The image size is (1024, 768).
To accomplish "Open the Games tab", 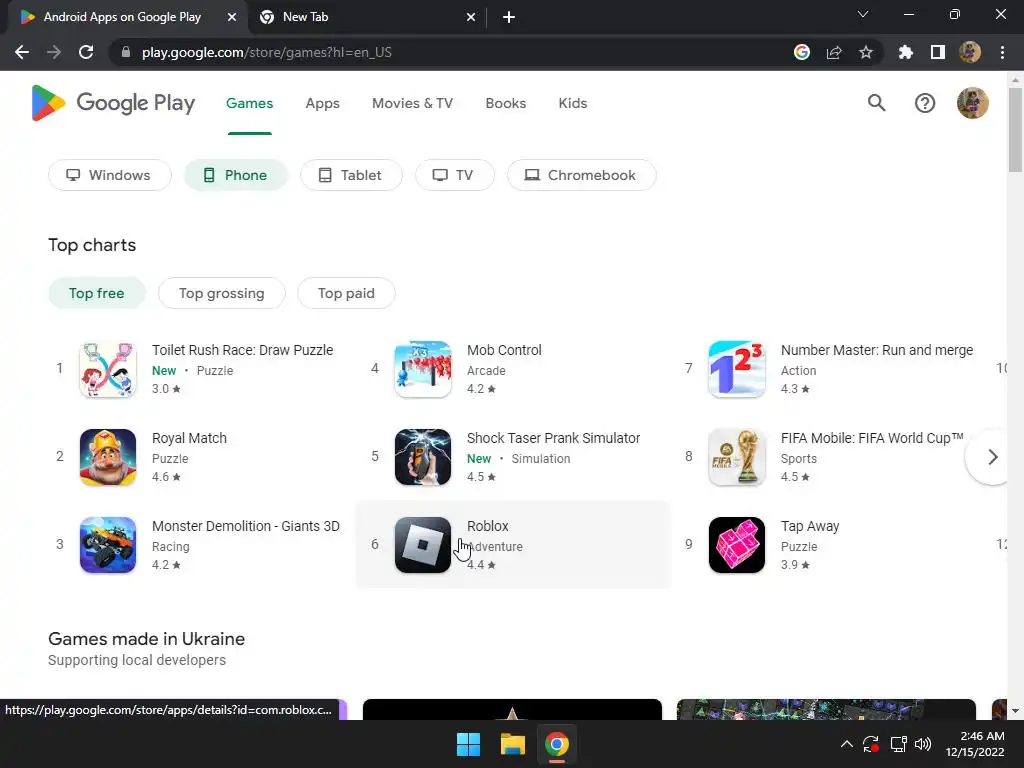I will [x=249, y=103].
